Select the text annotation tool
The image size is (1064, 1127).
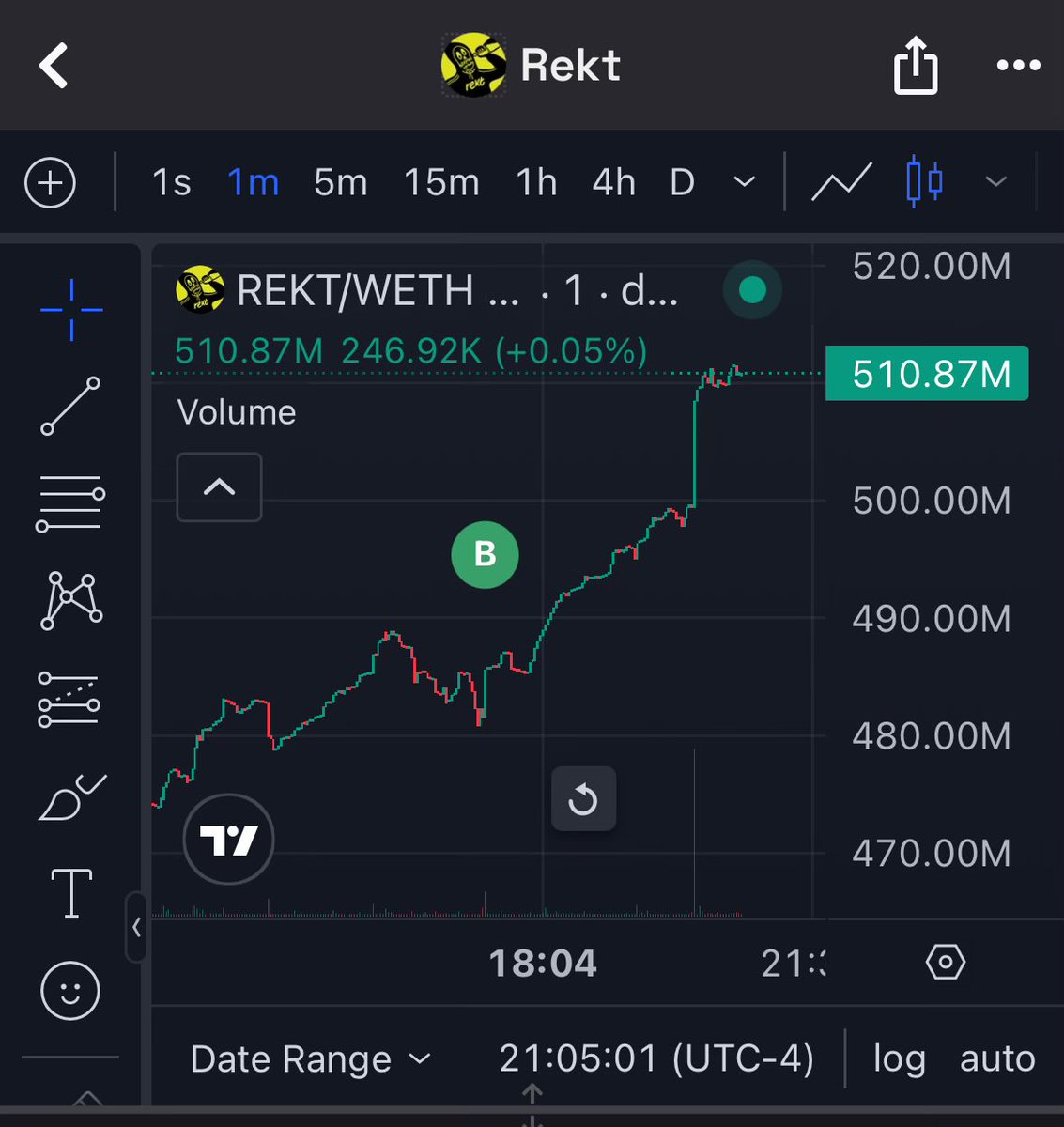(71, 892)
